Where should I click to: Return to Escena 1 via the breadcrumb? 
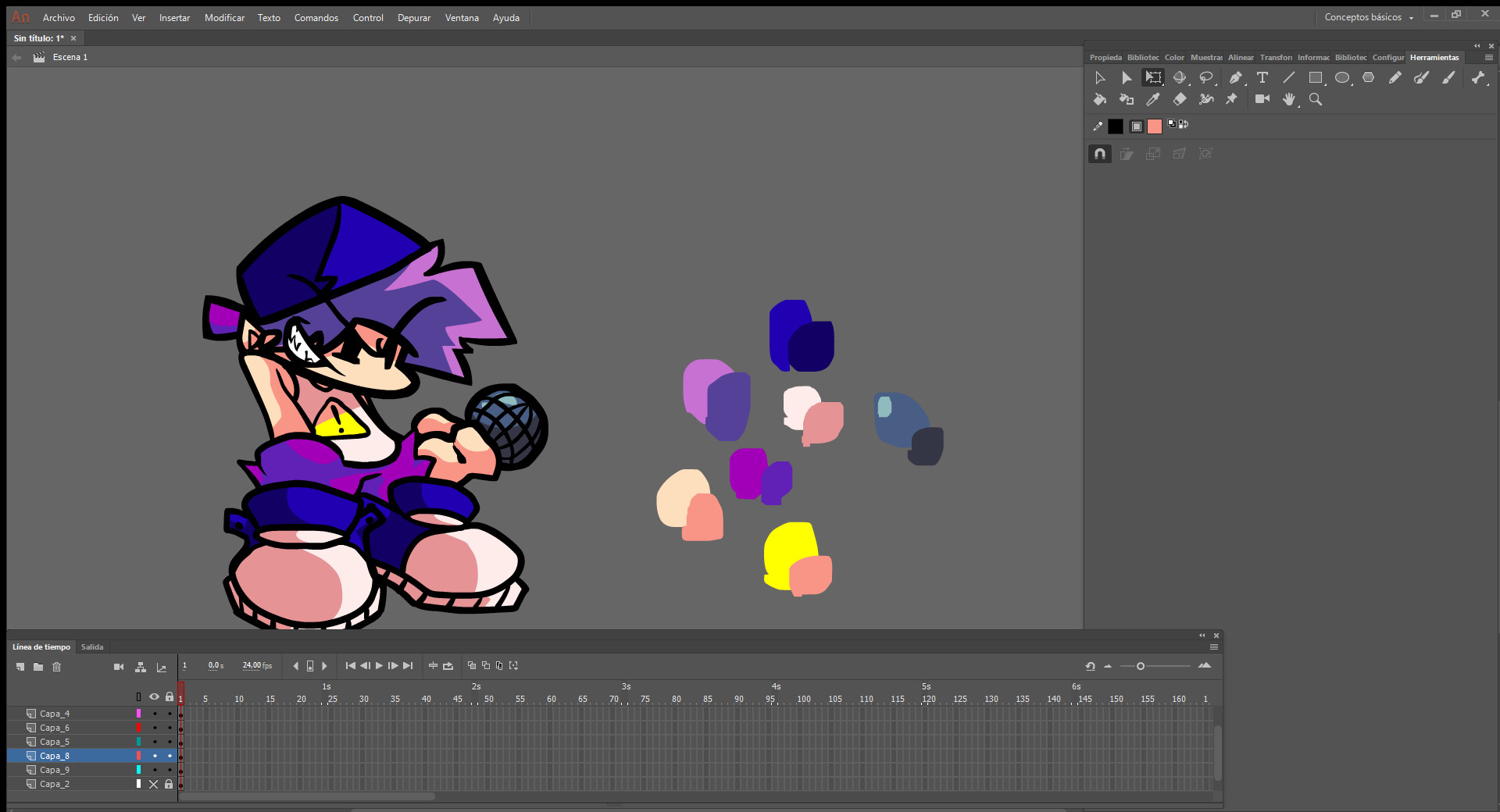coord(69,56)
